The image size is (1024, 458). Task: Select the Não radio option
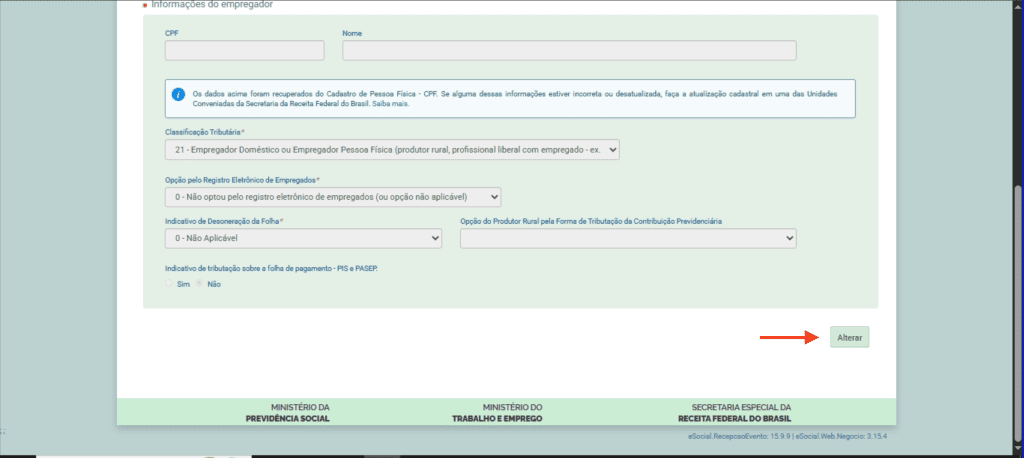200,284
